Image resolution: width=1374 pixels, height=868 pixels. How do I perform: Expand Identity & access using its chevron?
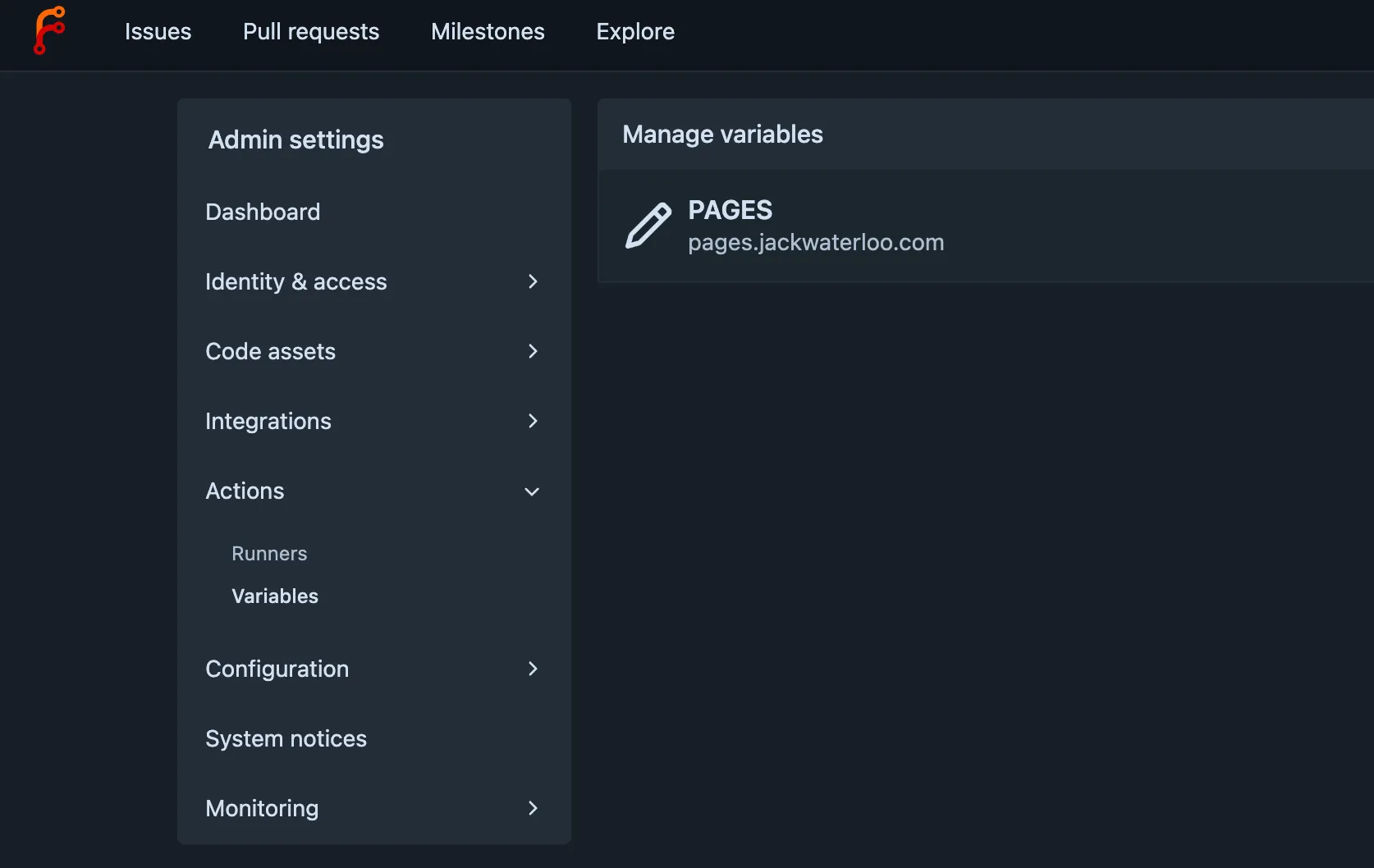(x=533, y=281)
